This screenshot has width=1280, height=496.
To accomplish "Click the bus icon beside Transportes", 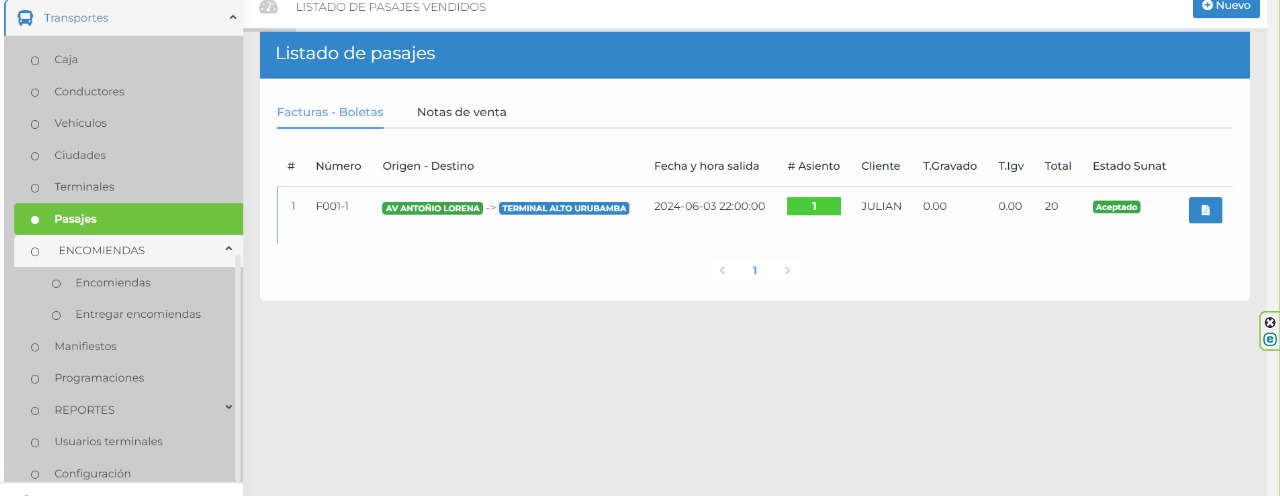I will [x=26, y=18].
